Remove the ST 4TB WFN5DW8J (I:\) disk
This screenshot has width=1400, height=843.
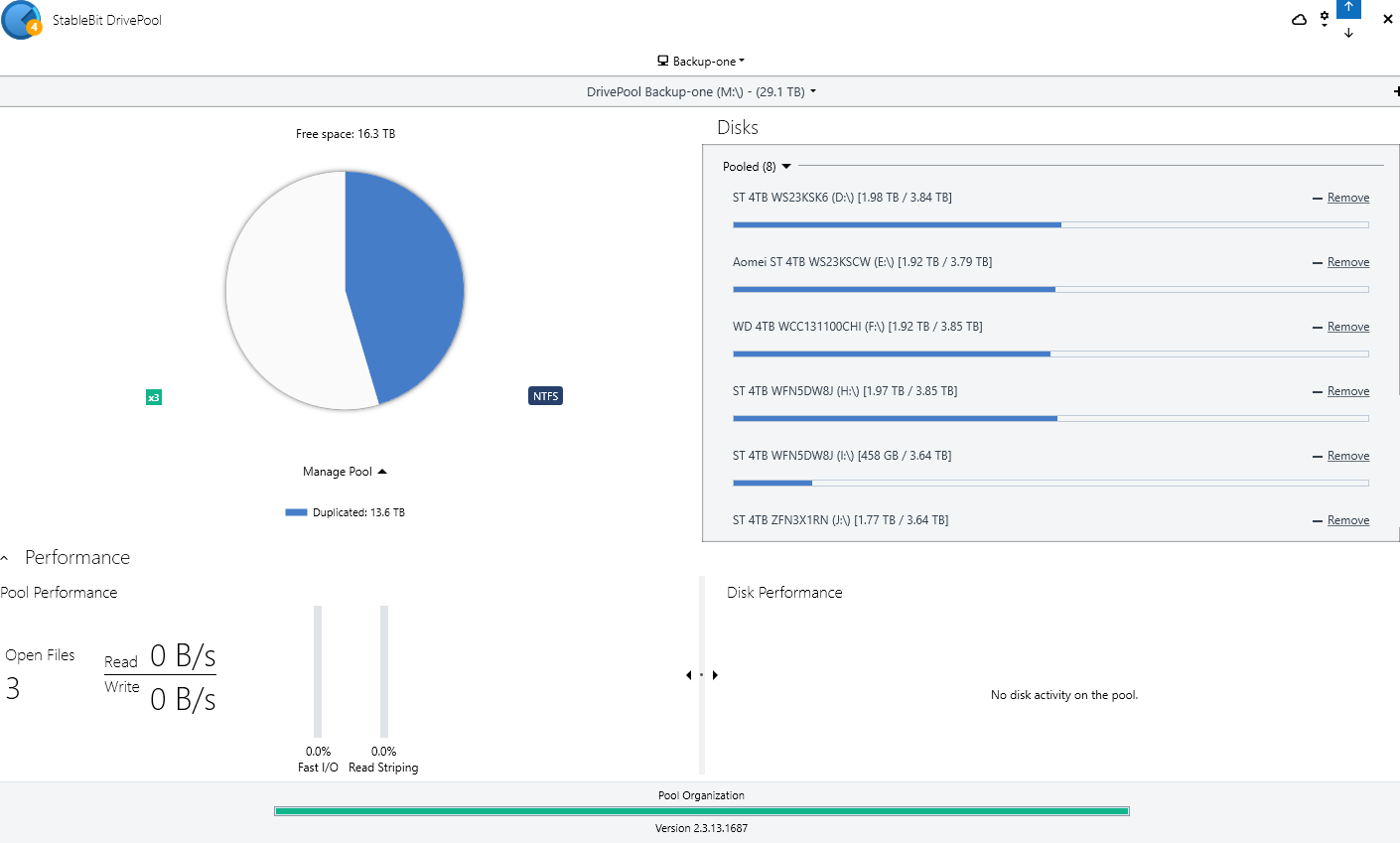1347,456
